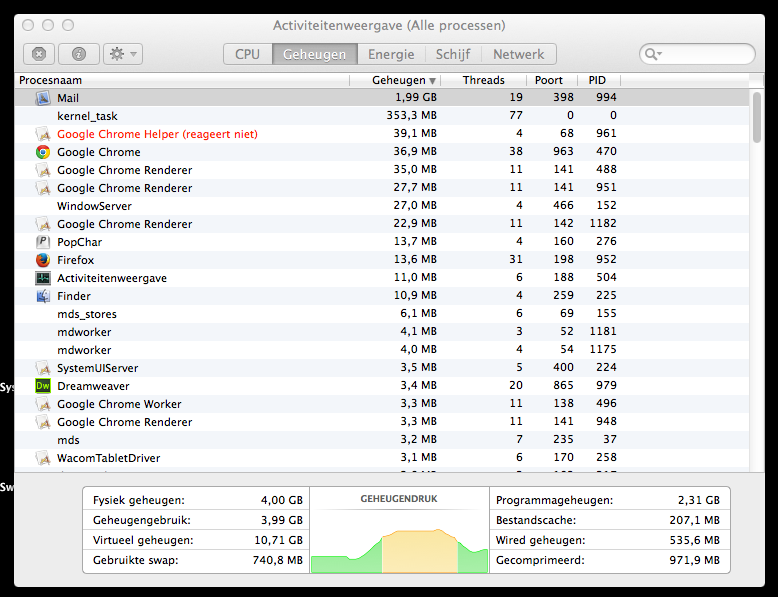Click the Google Chrome Helper icon

tap(43, 134)
